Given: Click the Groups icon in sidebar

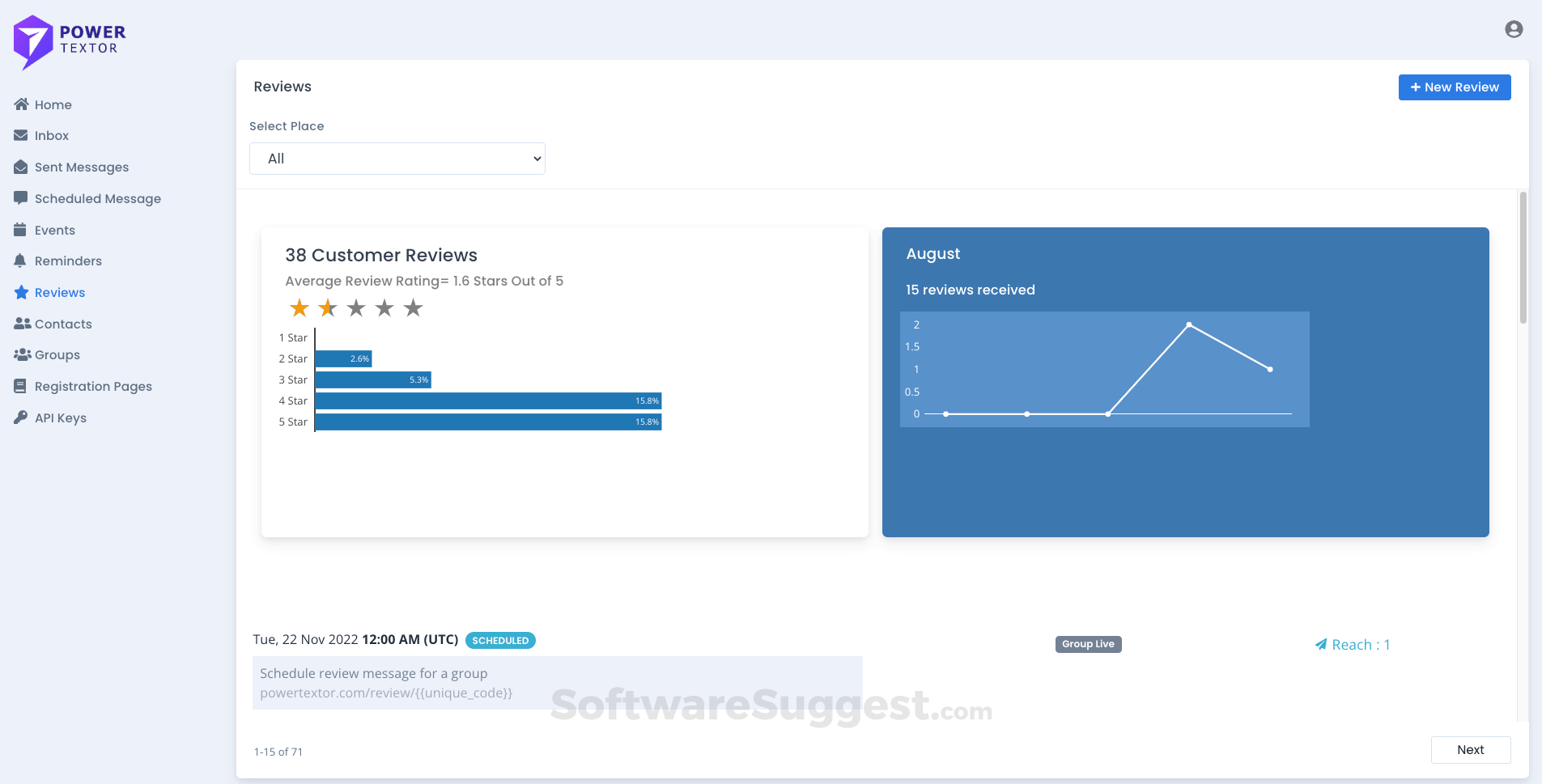Looking at the screenshot, I should coord(20,354).
